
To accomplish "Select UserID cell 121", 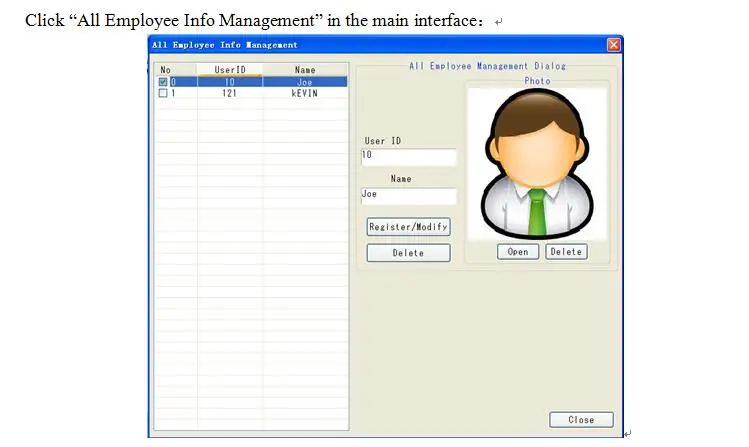I will [230, 93].
